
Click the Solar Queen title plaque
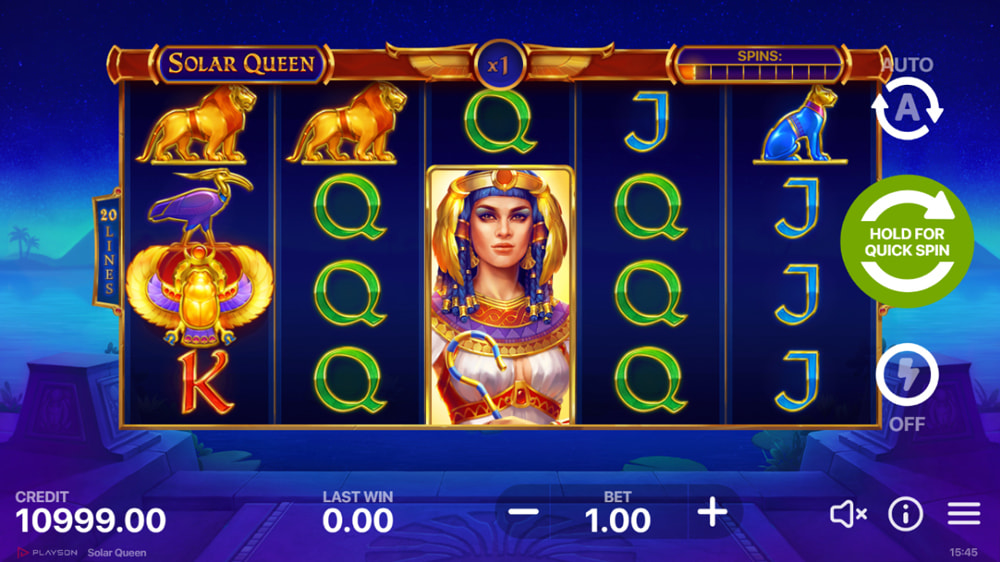click(x=242, y=64)
